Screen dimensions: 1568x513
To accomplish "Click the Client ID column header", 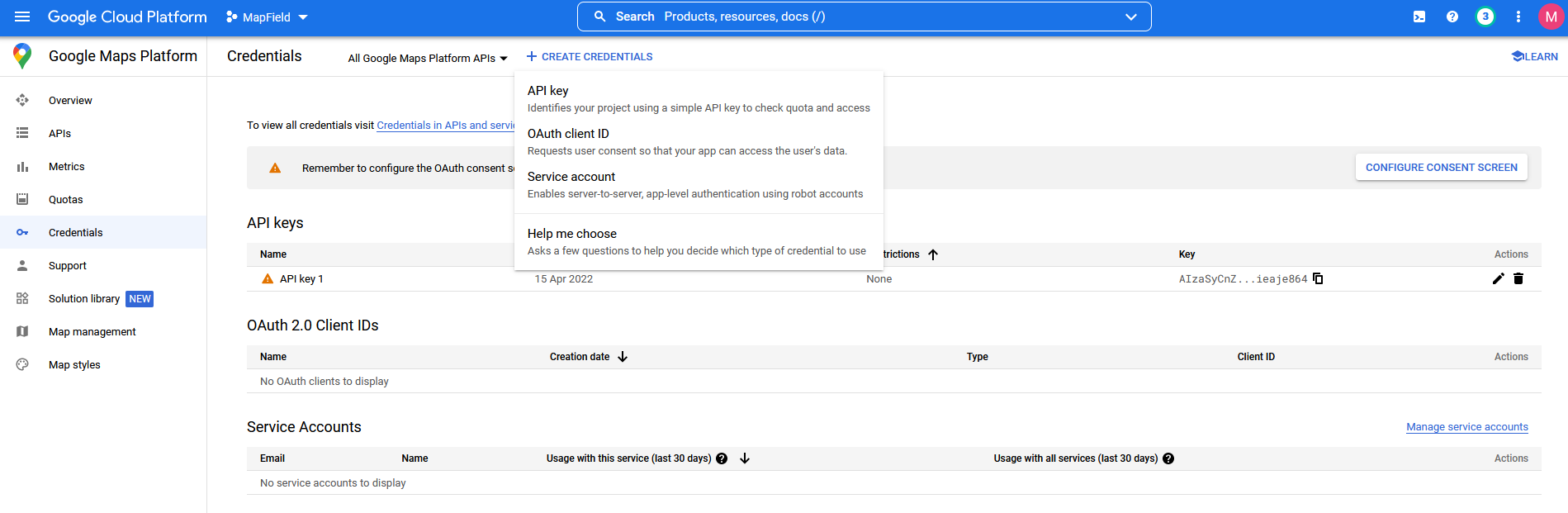I will (1256, 357).
